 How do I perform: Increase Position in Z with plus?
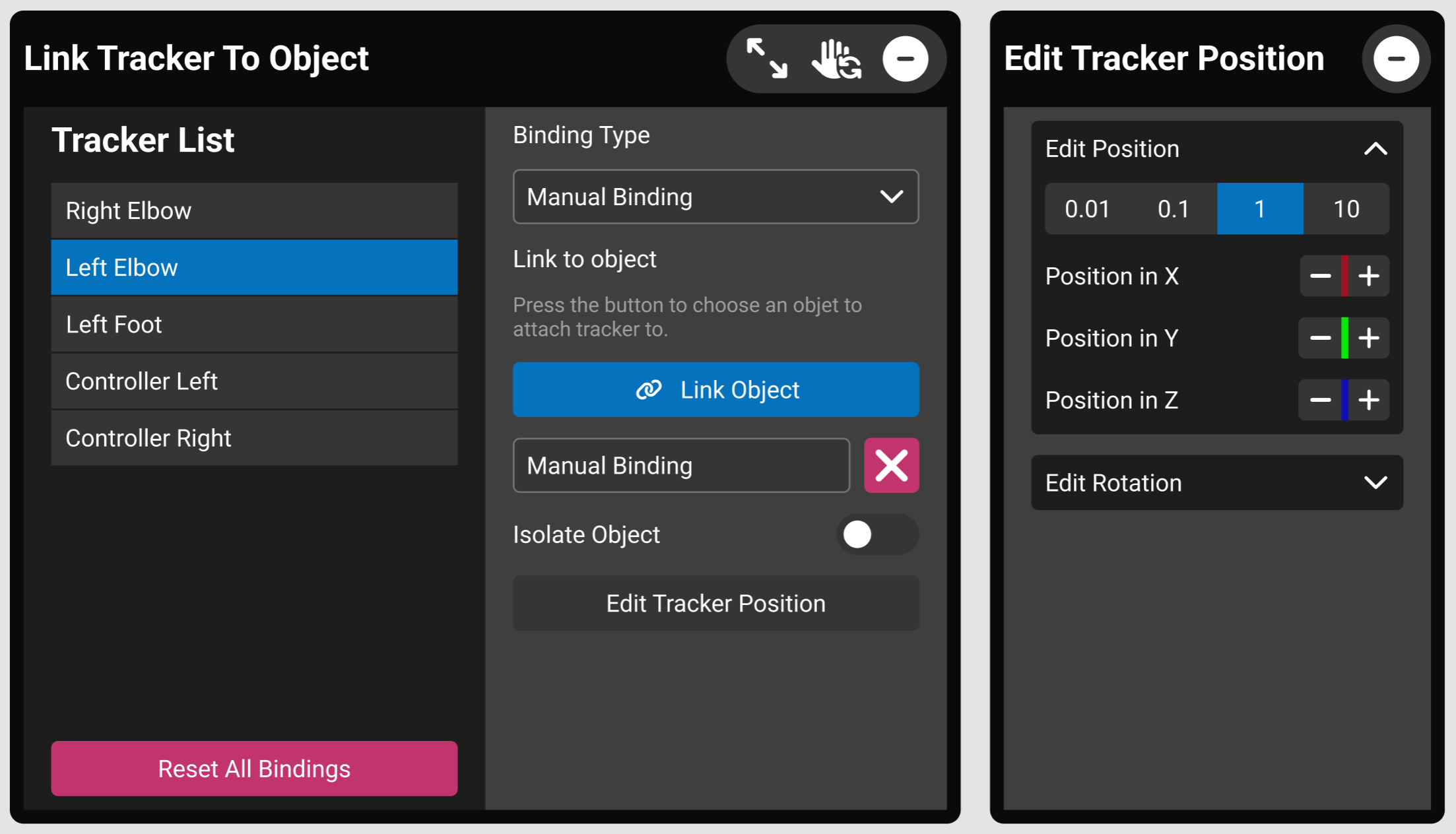point(1369,400)
